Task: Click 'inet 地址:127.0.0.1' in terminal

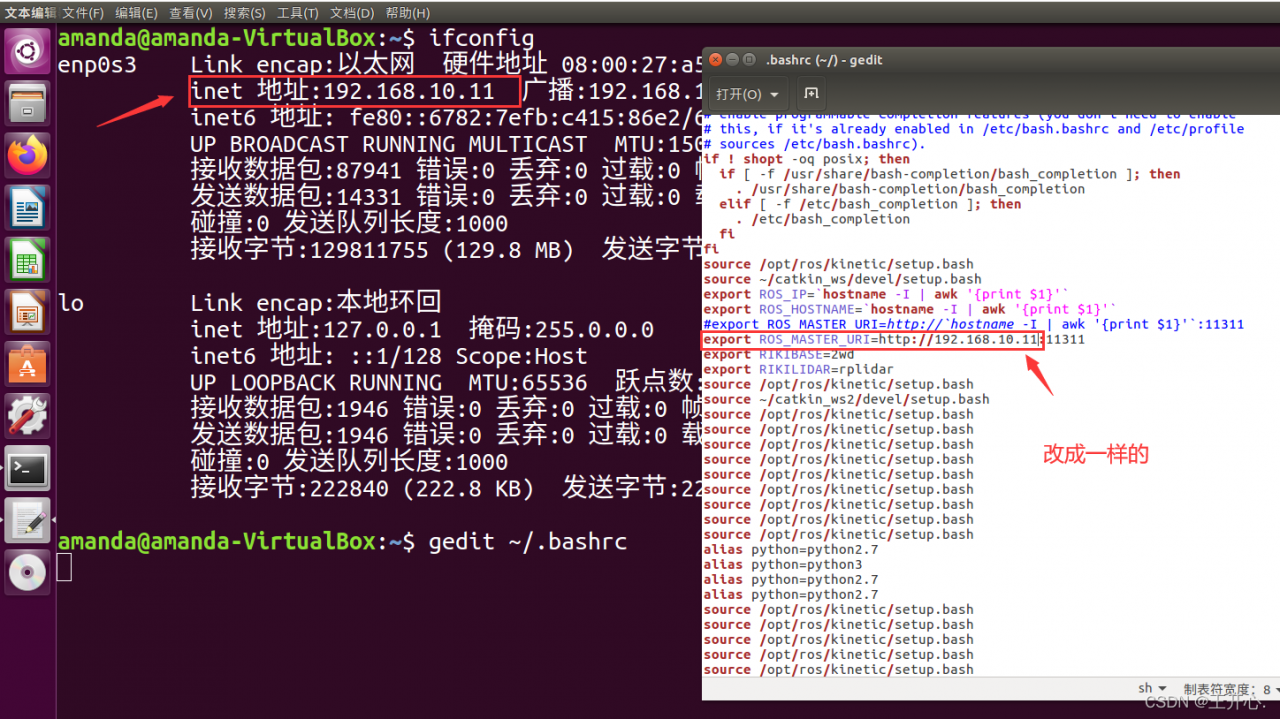Action: [x=315, y=330]
